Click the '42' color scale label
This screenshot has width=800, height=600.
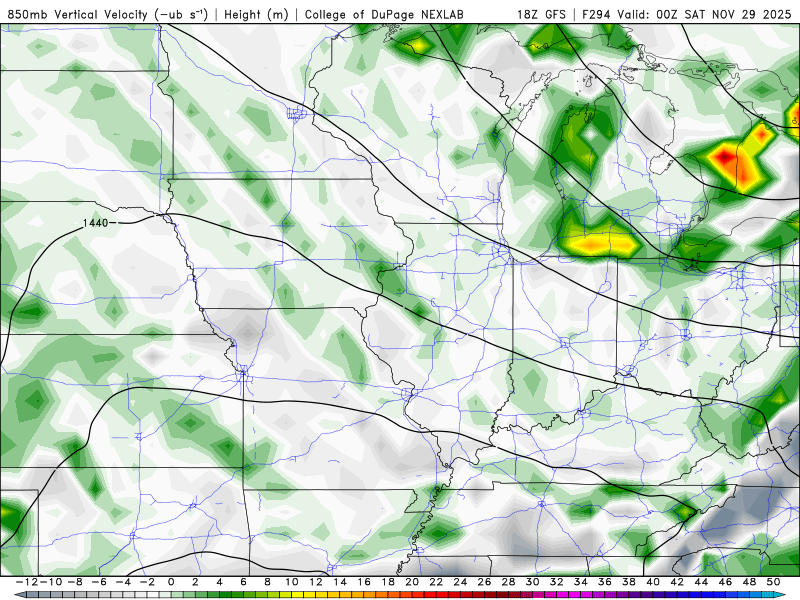pyautogui.click(x=677, y=582)
